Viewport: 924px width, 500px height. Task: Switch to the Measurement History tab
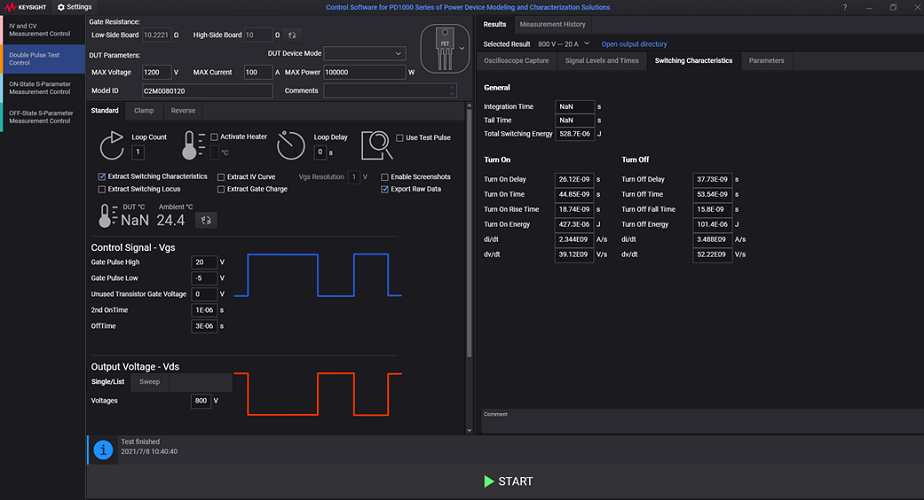tap(553, 24)
